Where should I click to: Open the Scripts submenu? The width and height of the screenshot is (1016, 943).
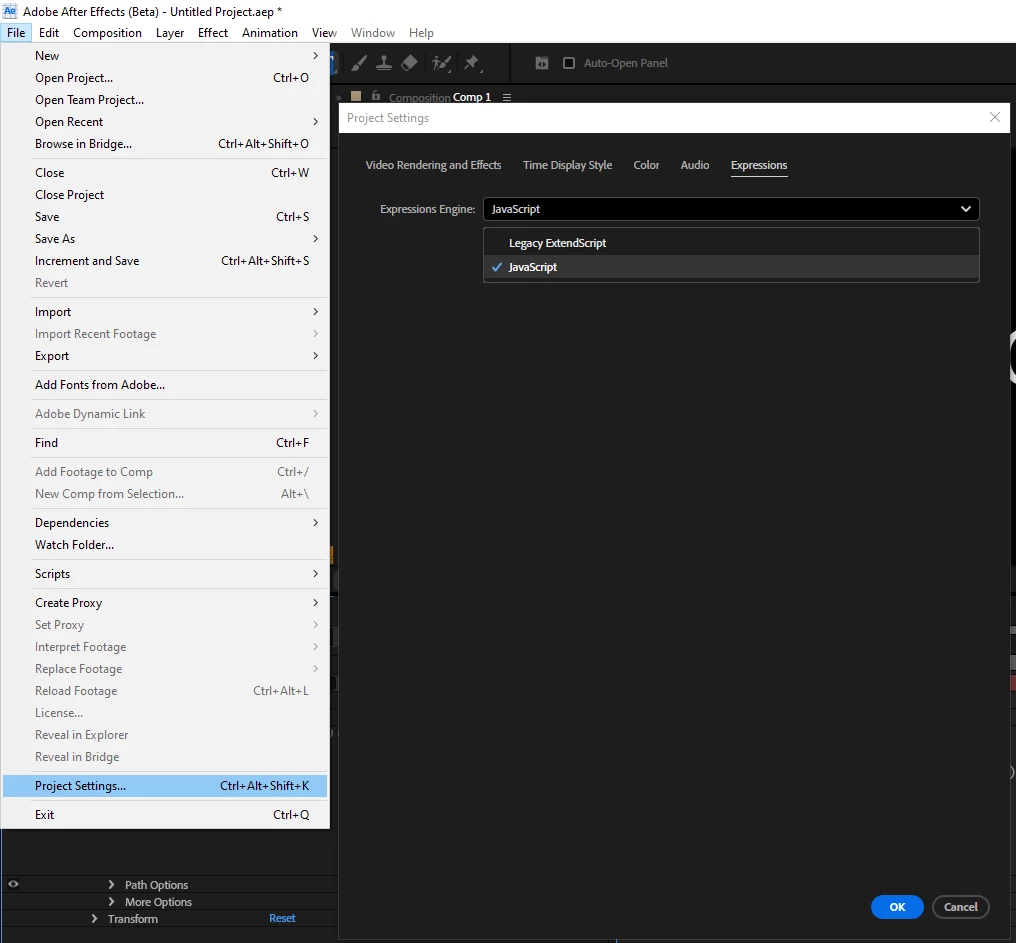[165, 574]
